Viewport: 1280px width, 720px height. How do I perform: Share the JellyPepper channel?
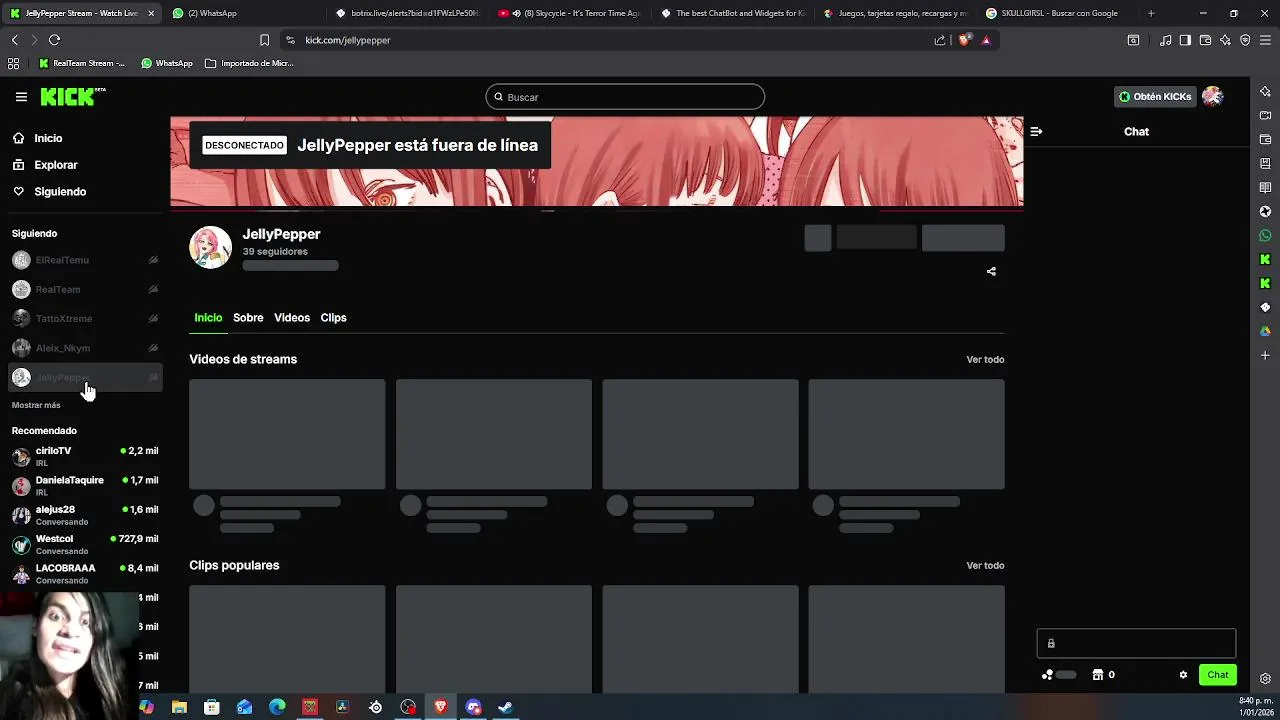point(991,271)
